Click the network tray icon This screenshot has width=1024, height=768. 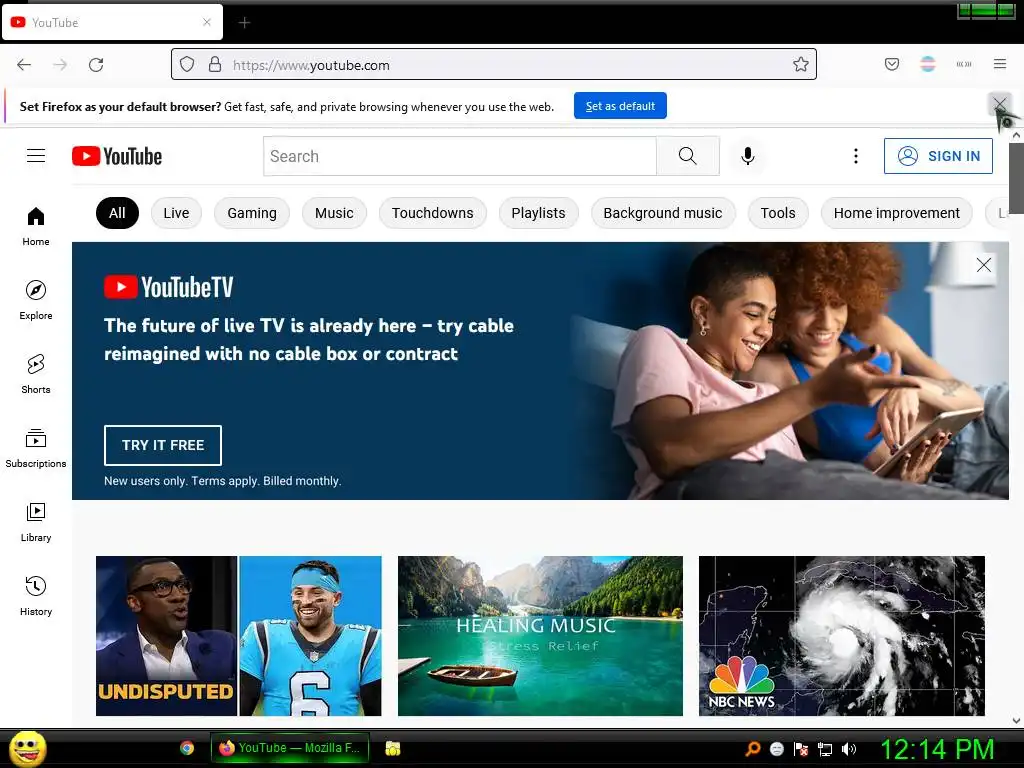(x=825, y=749)
